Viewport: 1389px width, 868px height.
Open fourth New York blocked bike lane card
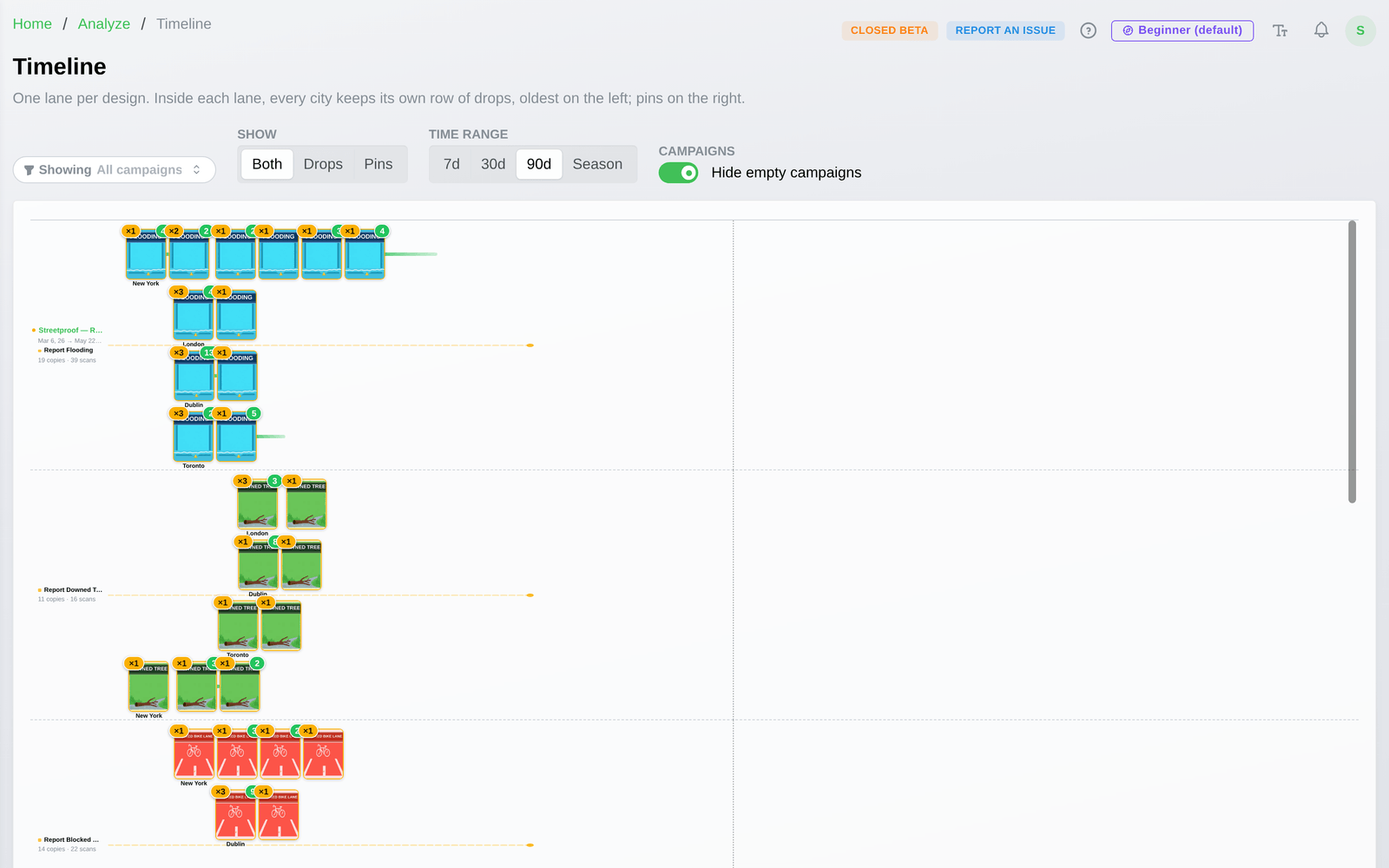coord(323,754)
